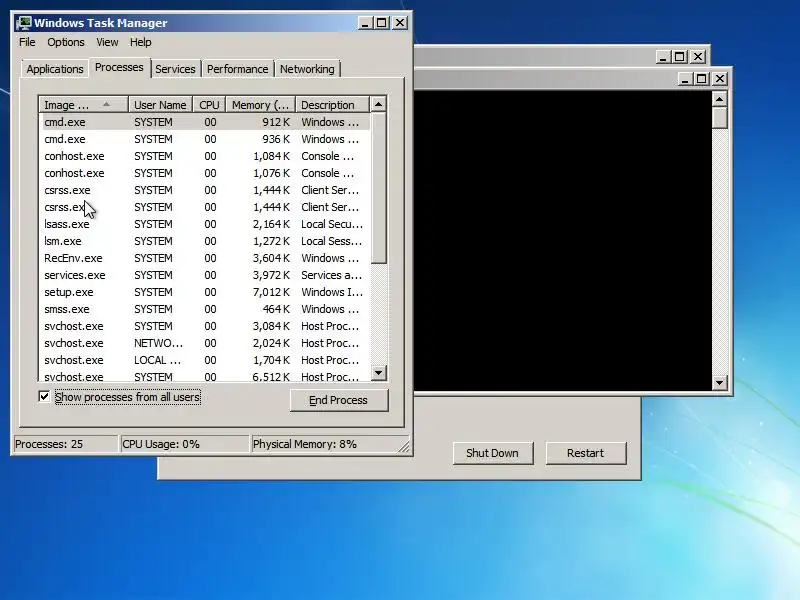Sort processes by CPU column
Image resolution: width=800 pixels, height=600 pixels.
(209, 105)
